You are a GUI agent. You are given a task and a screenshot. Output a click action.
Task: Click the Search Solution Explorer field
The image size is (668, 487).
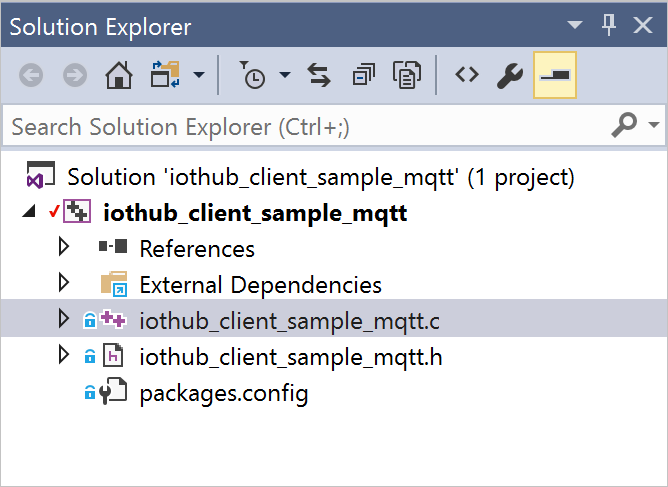(300, 127)
